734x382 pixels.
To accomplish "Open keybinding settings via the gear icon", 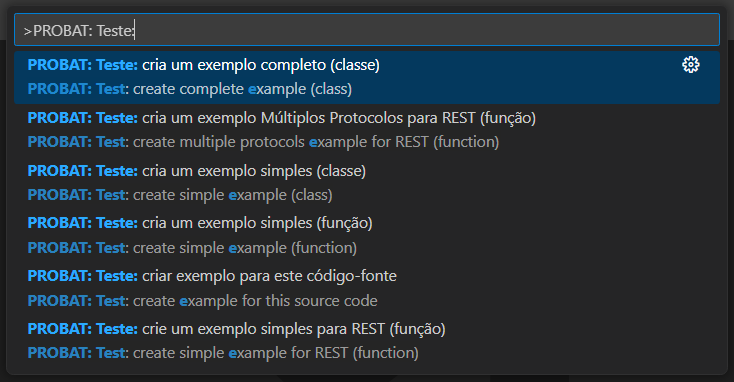I will [690, 65].
